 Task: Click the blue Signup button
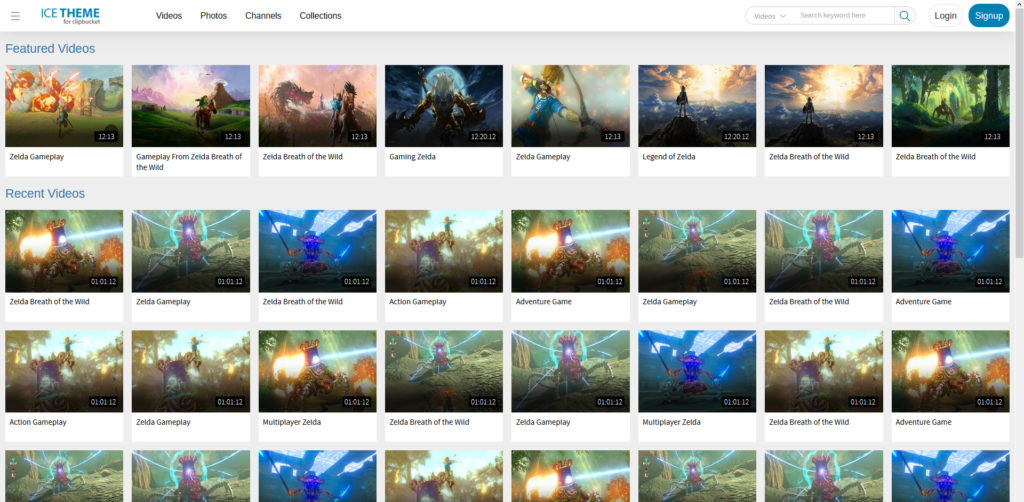point(989,16)
